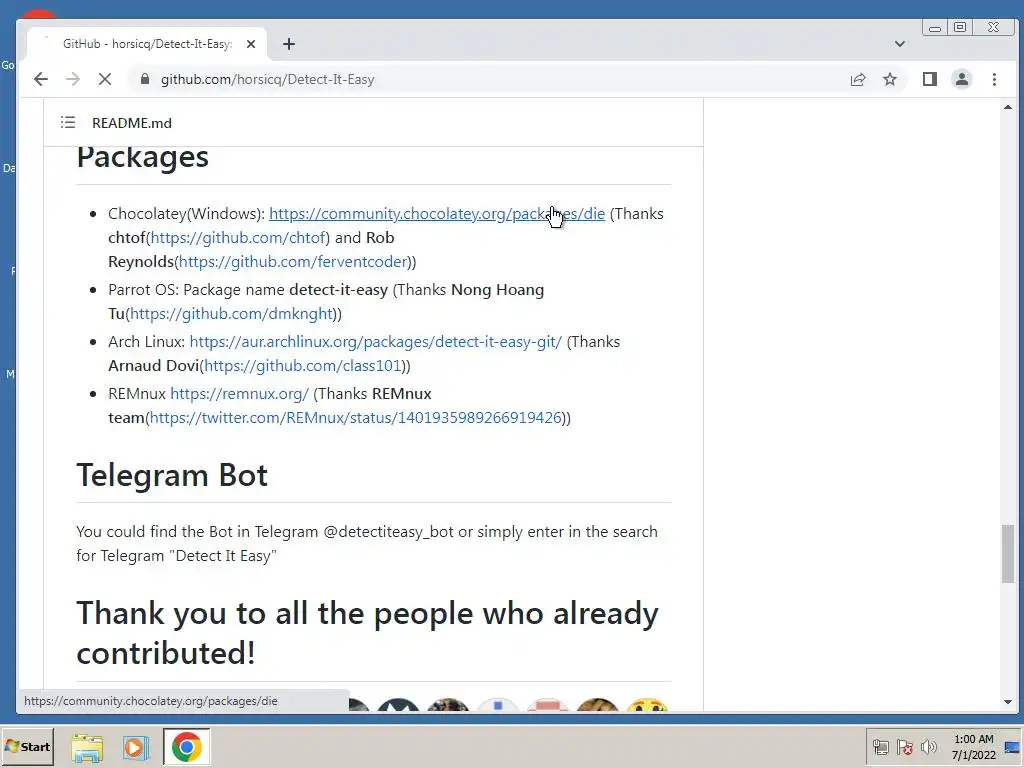The image size is (1024, 768).
Task: Open the Action Center flag tray icon
Action: coord(904,747)
